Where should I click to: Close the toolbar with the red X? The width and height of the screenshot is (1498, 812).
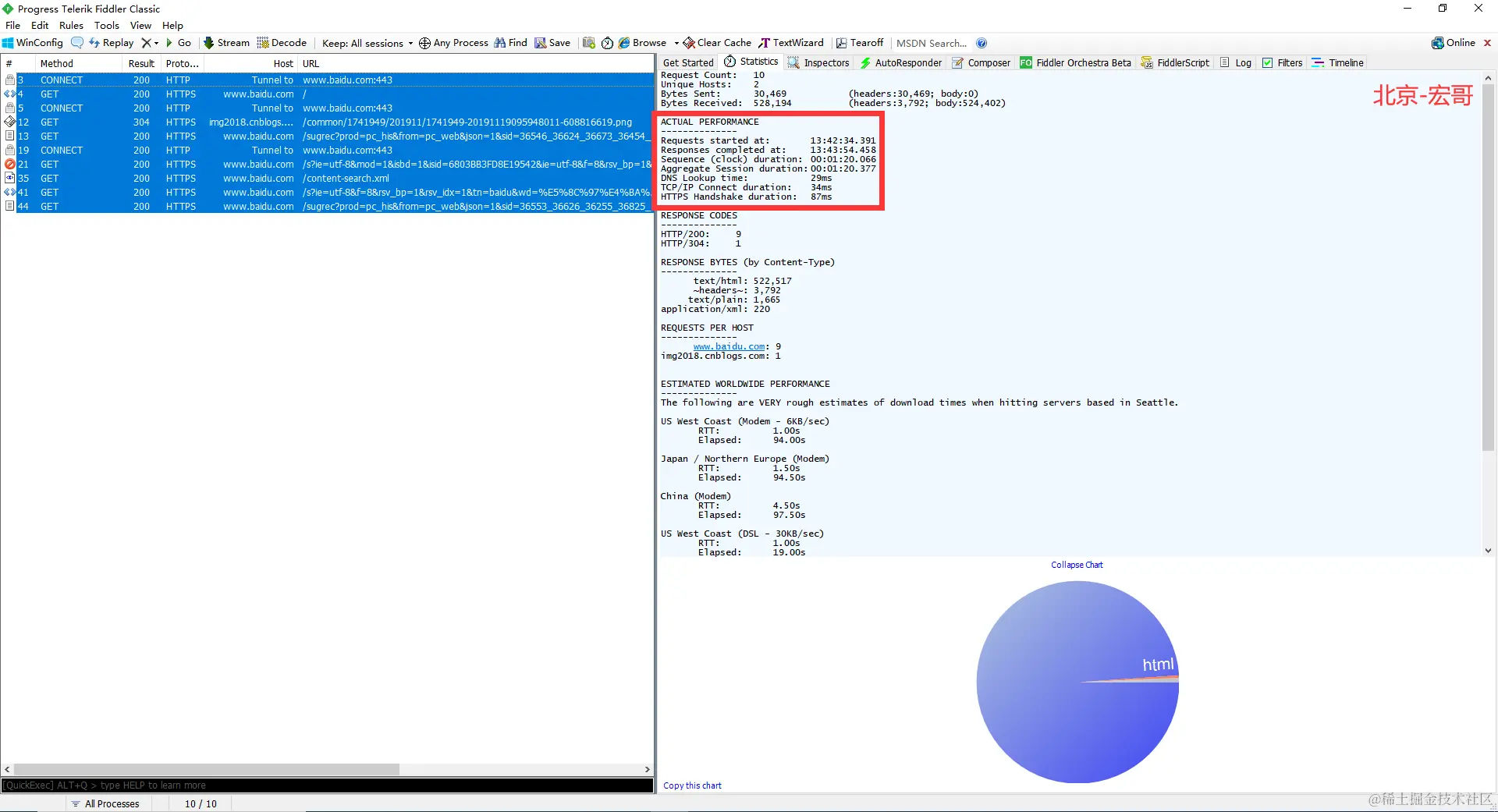click(x=1487, y=43)
